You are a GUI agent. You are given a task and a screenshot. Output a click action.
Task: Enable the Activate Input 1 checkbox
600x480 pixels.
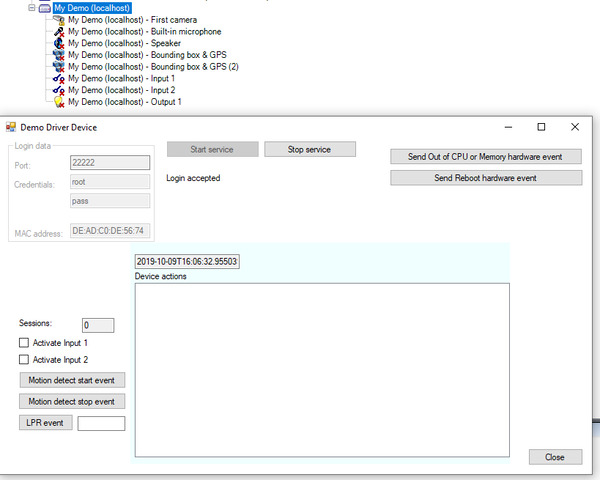click(25, 343)
